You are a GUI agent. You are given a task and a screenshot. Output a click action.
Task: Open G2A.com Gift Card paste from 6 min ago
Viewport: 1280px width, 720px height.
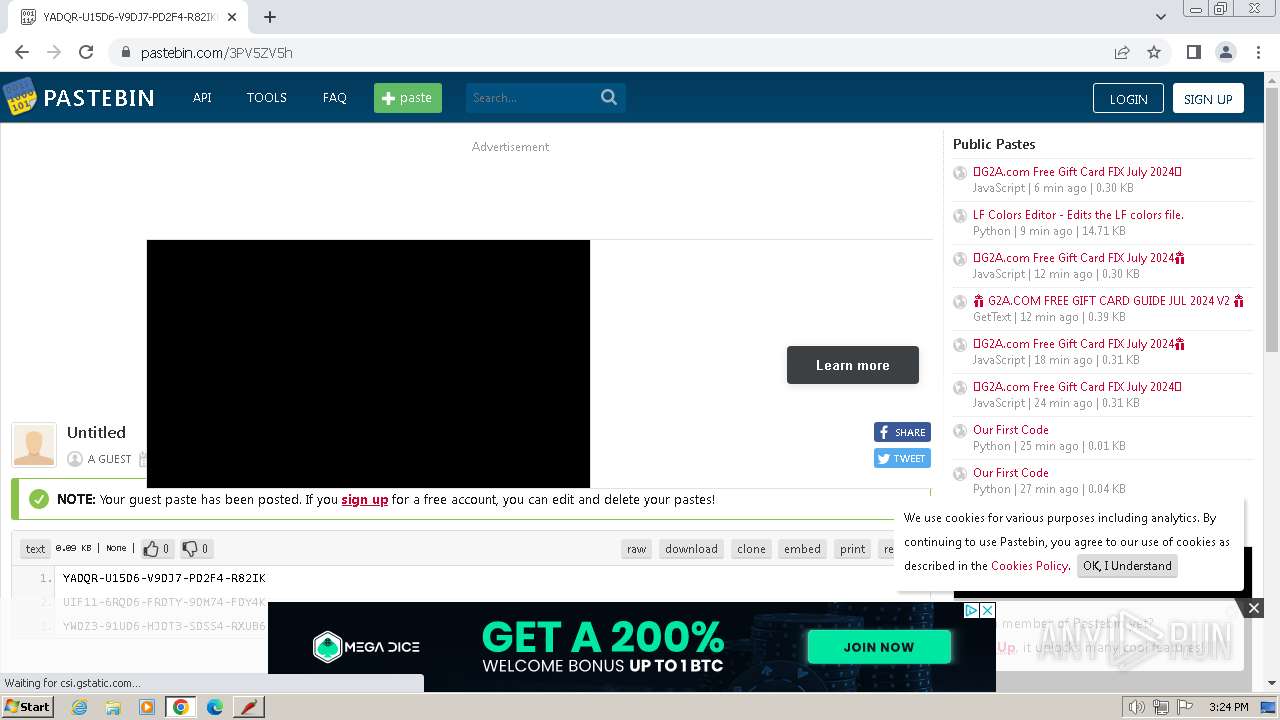(x=1077, y=171)
